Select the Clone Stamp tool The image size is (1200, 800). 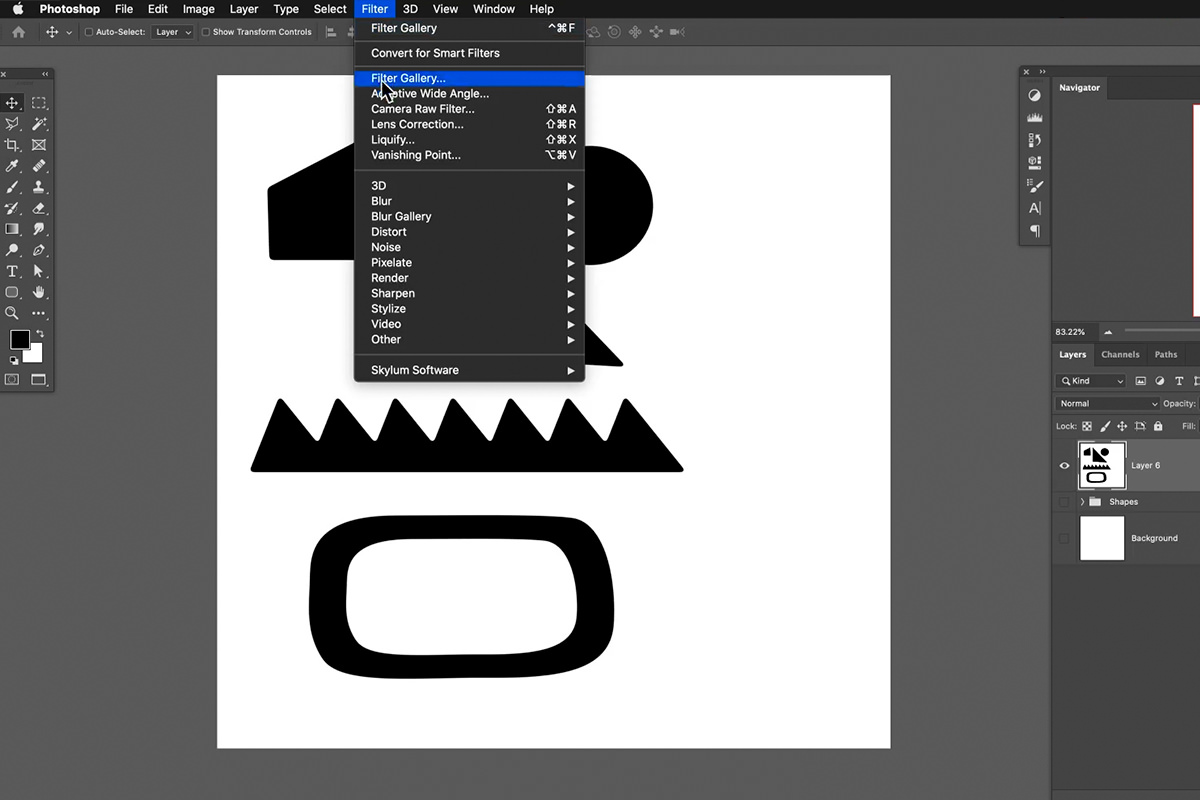pos(39,187)
